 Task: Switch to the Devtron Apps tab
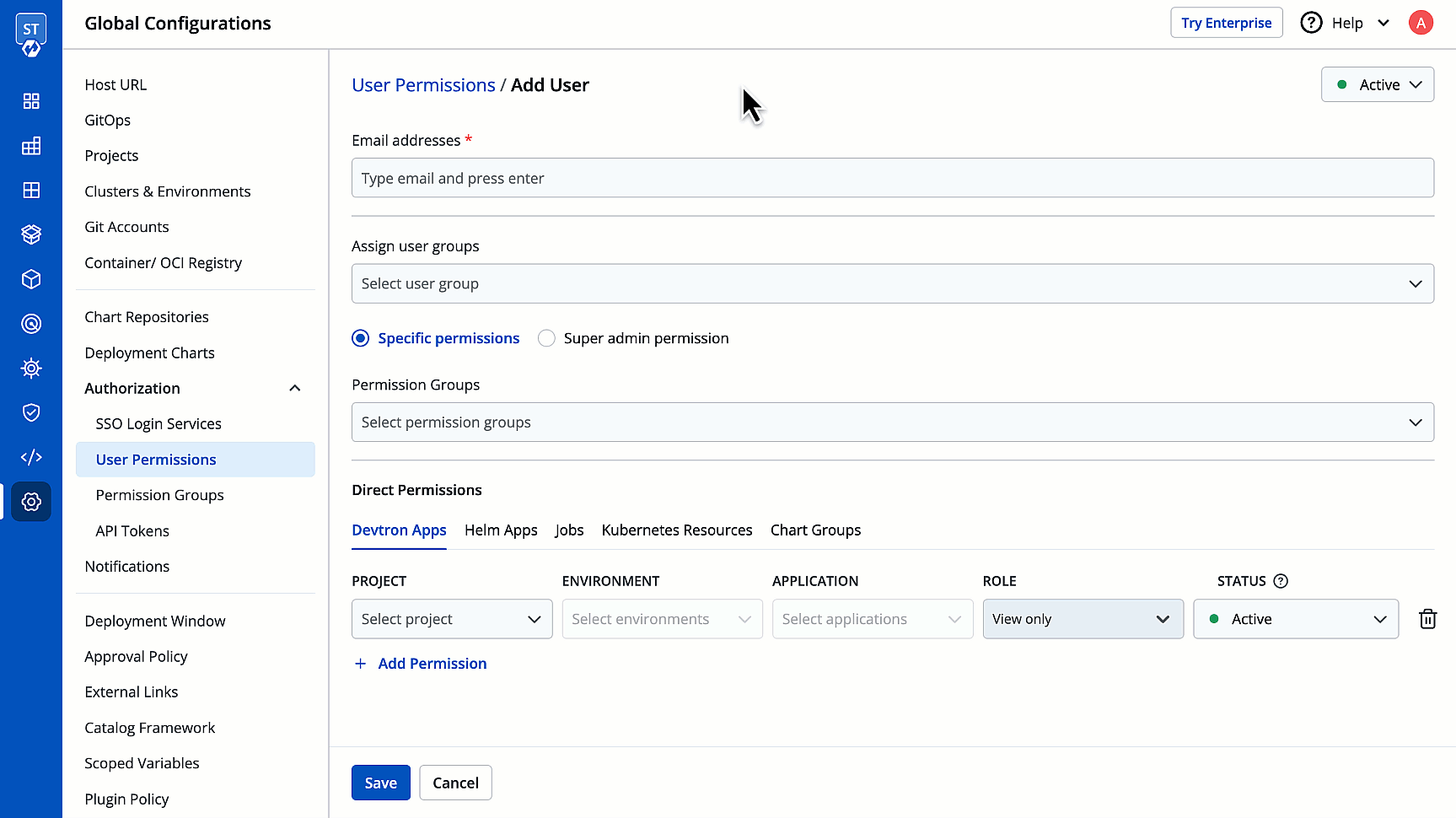[x=399, y=530]
